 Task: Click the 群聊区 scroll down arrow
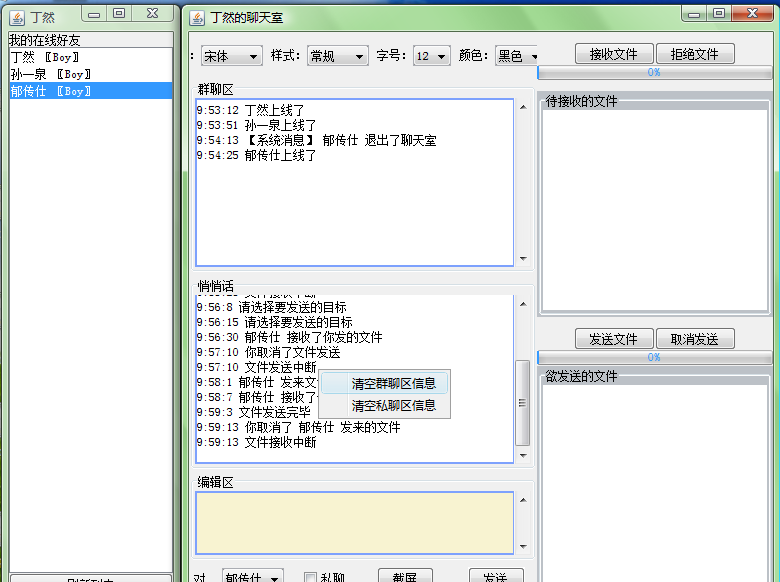click(523, 258)
